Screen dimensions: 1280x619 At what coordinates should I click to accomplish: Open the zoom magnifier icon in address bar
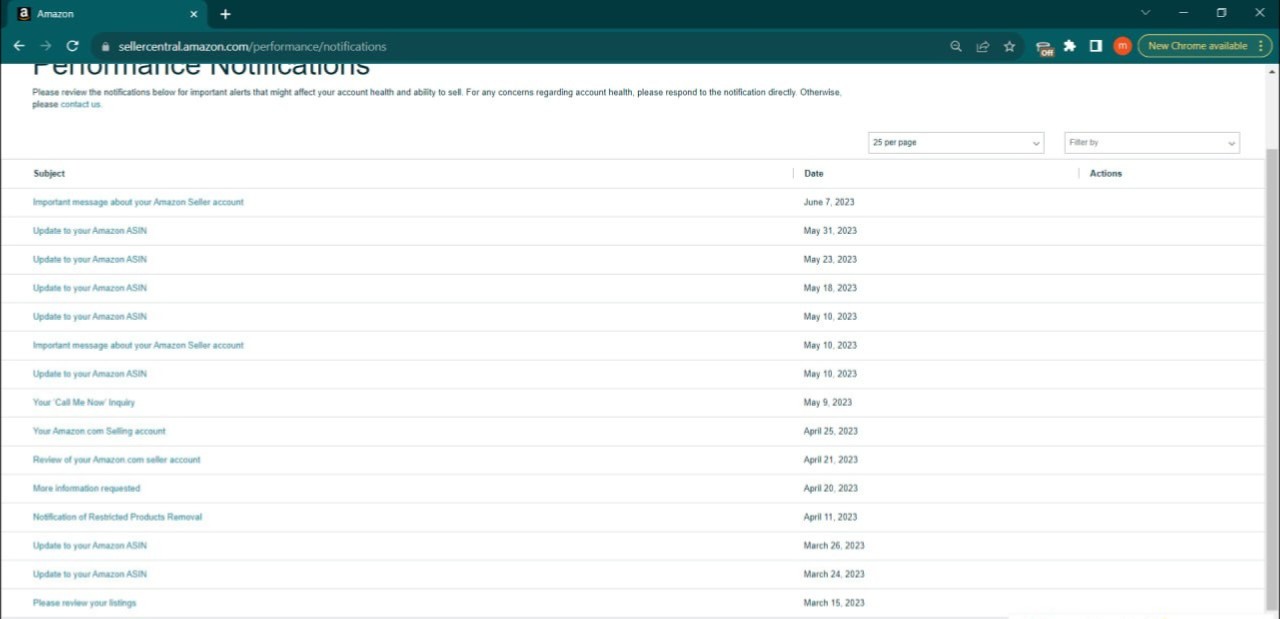(956, 46)
